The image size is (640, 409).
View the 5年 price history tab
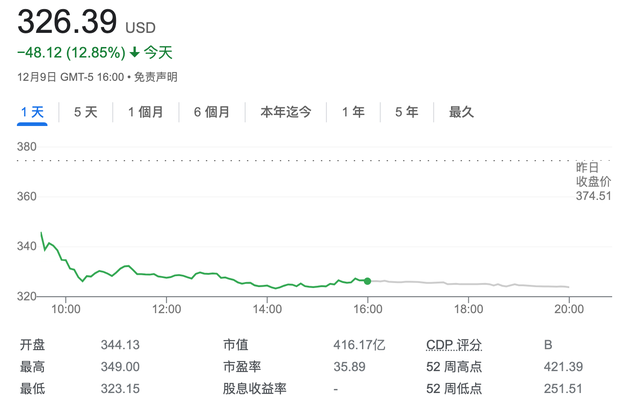[x=407, y=112]
